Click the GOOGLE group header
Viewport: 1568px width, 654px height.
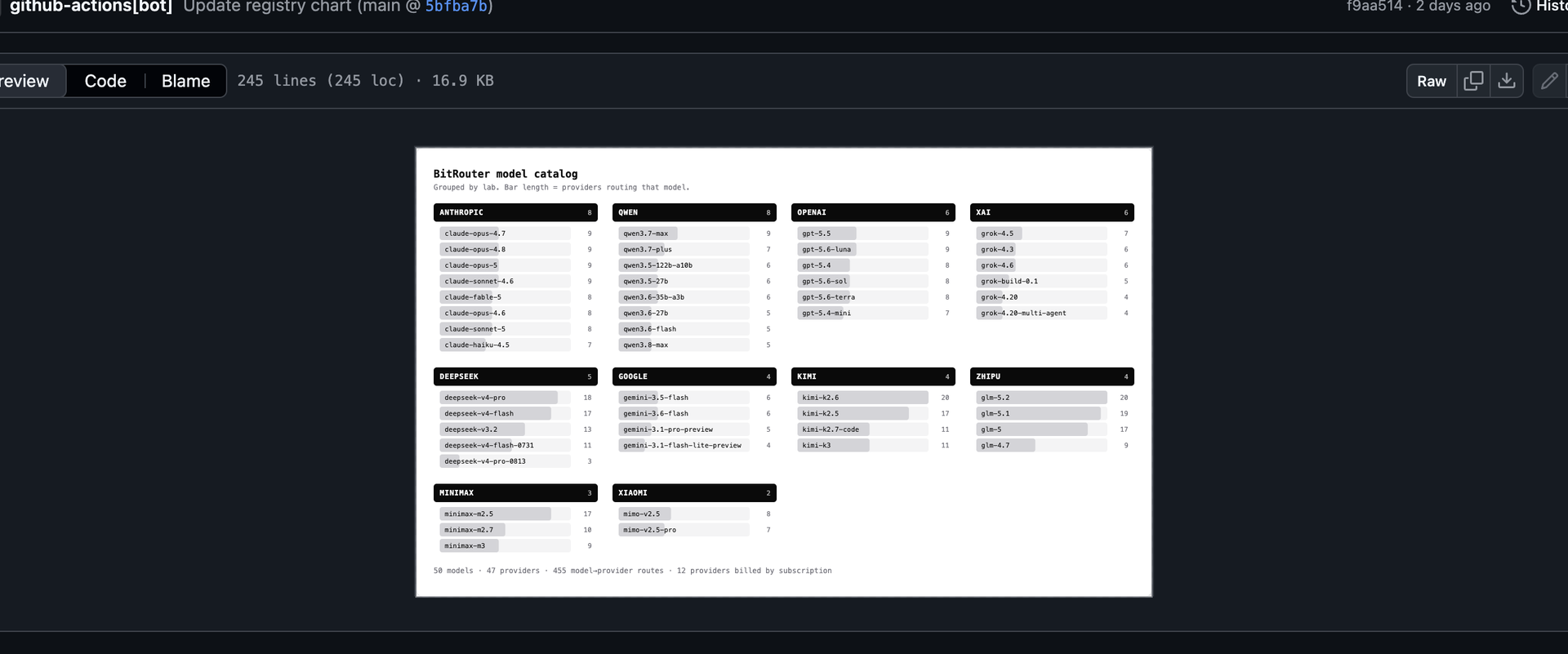(x=694, y=376)
